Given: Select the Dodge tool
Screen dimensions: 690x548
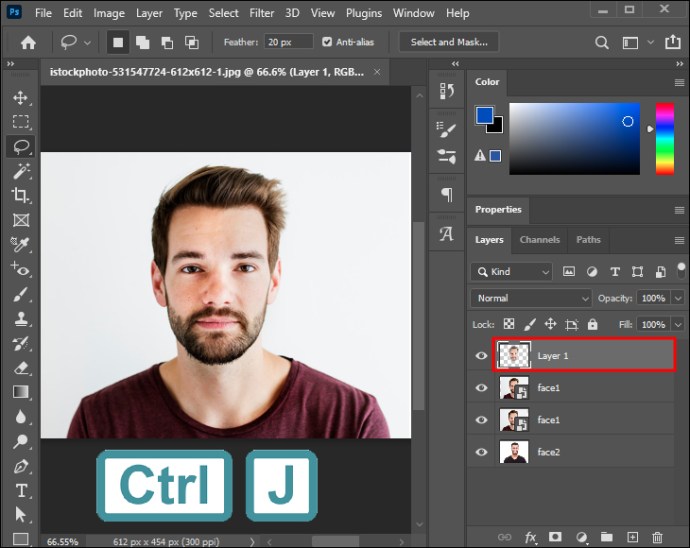Looking at the screenshot, I should pyautogui.click(x=20, y=441).
